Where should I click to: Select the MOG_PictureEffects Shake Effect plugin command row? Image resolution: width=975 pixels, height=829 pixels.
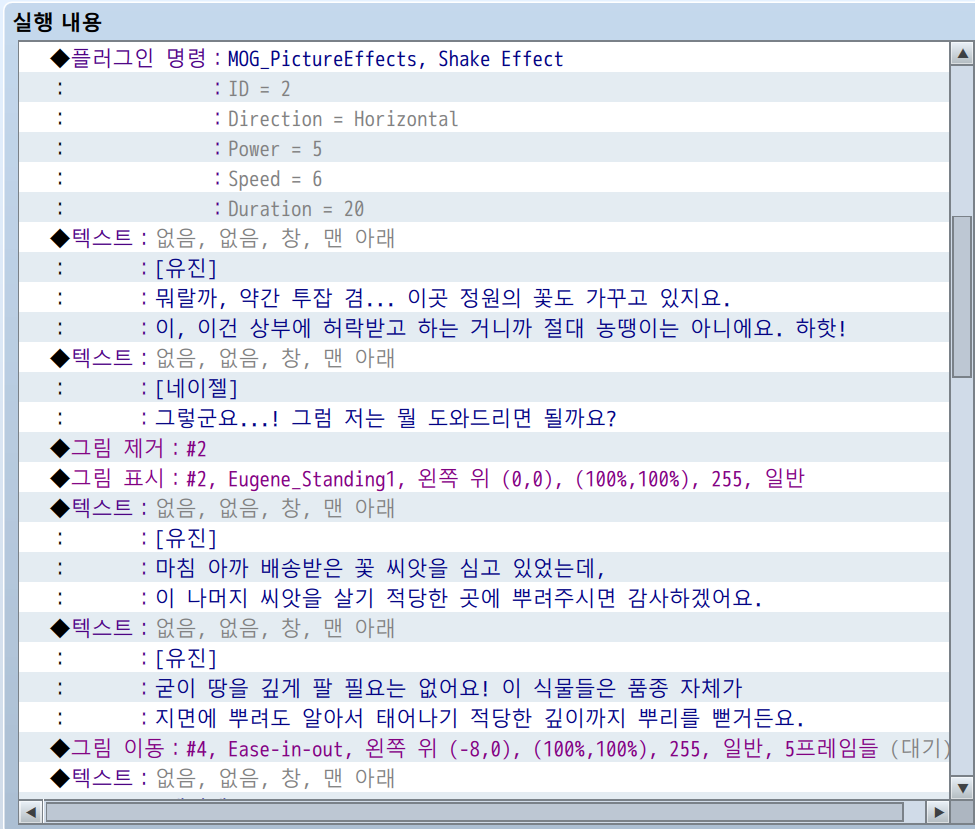[484, 58]
